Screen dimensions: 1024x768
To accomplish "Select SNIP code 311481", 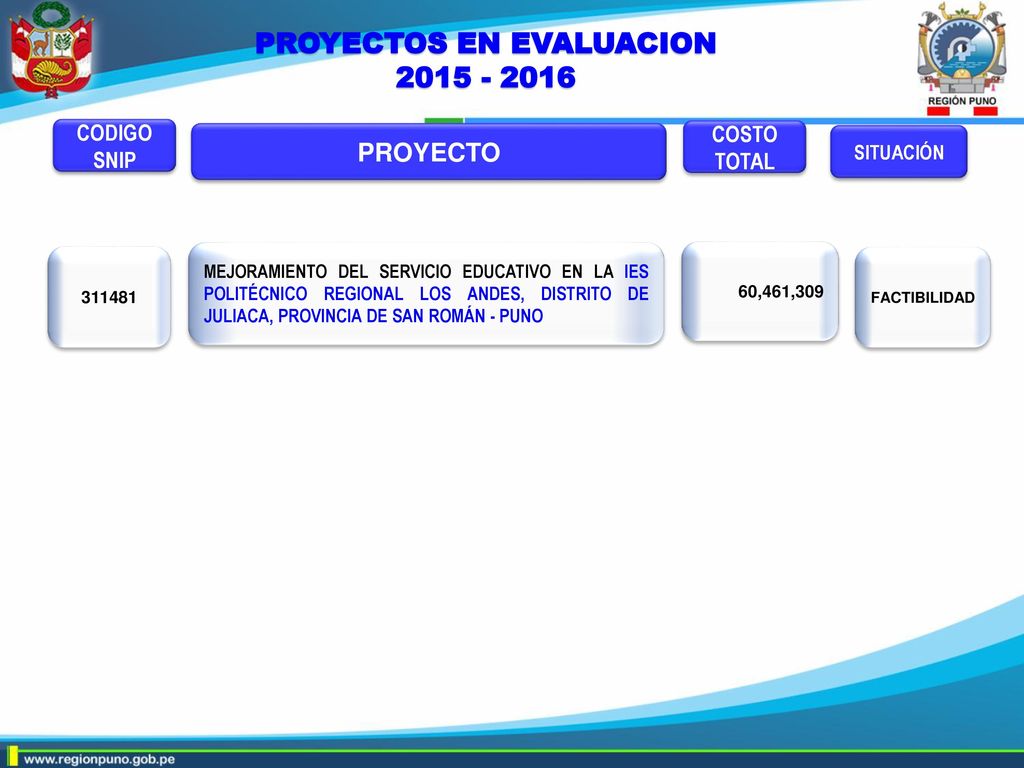I will pyautogui.click(x=109, y=297).
